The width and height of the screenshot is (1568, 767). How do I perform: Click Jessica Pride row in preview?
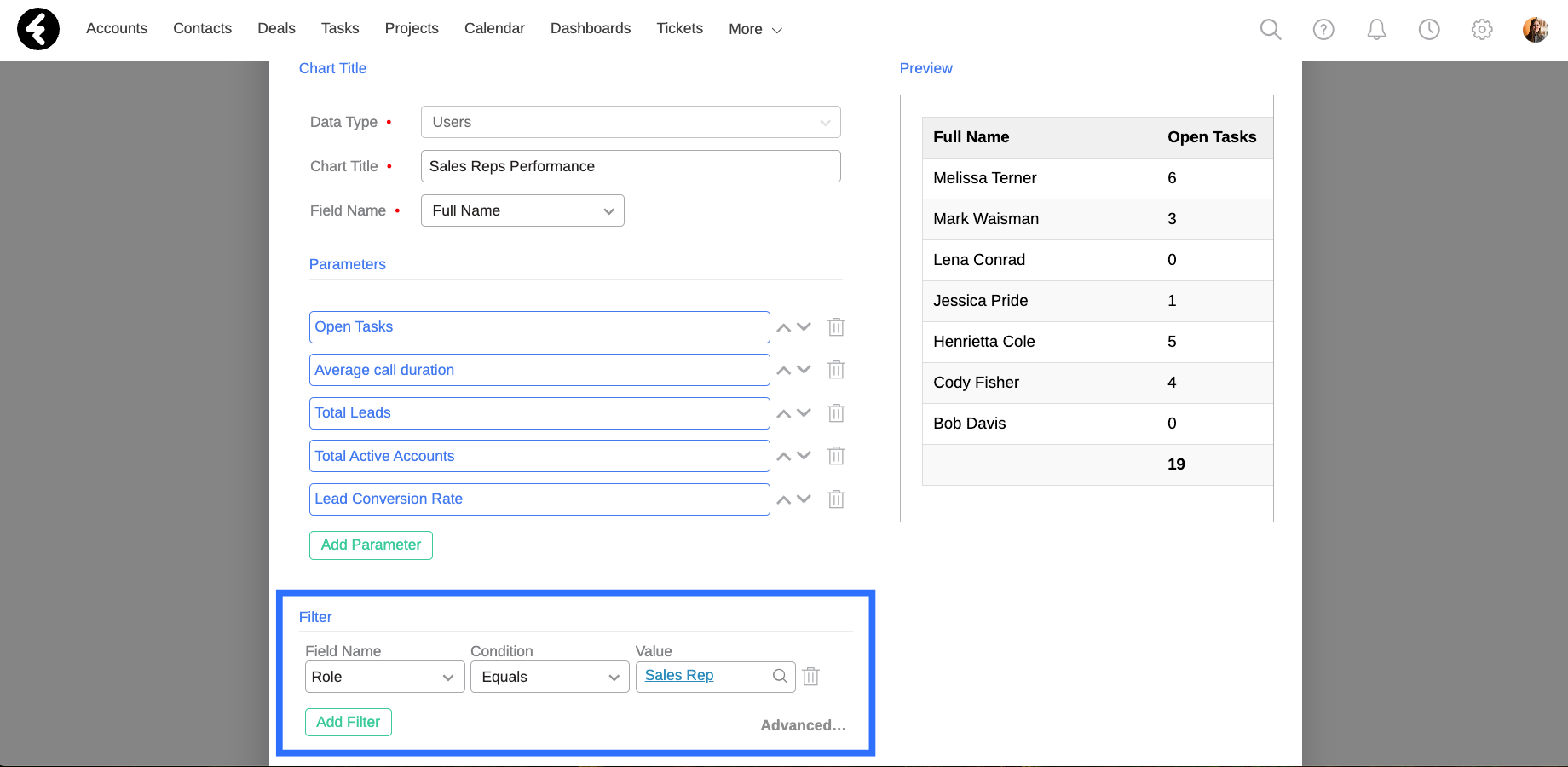(1098, 301)
